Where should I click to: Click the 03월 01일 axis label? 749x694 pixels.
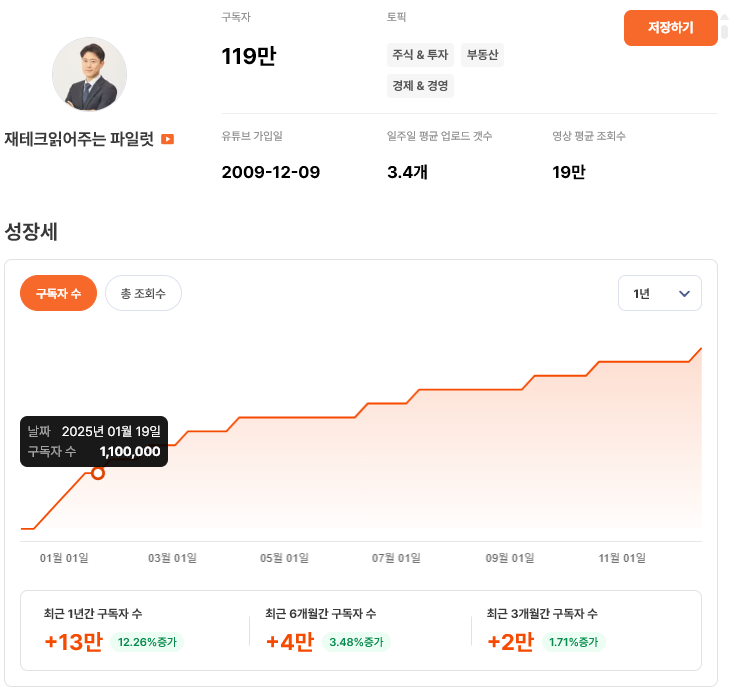tap(172, 557)
